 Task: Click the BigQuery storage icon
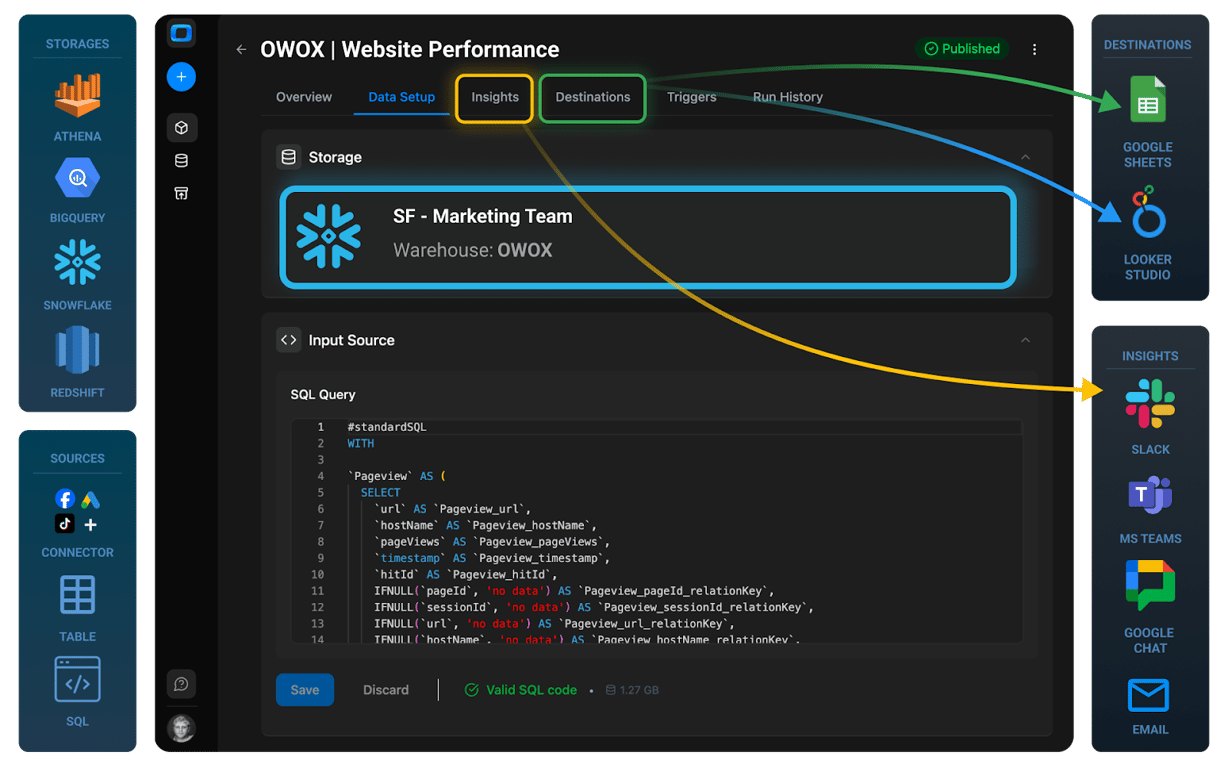coord(77,179)
